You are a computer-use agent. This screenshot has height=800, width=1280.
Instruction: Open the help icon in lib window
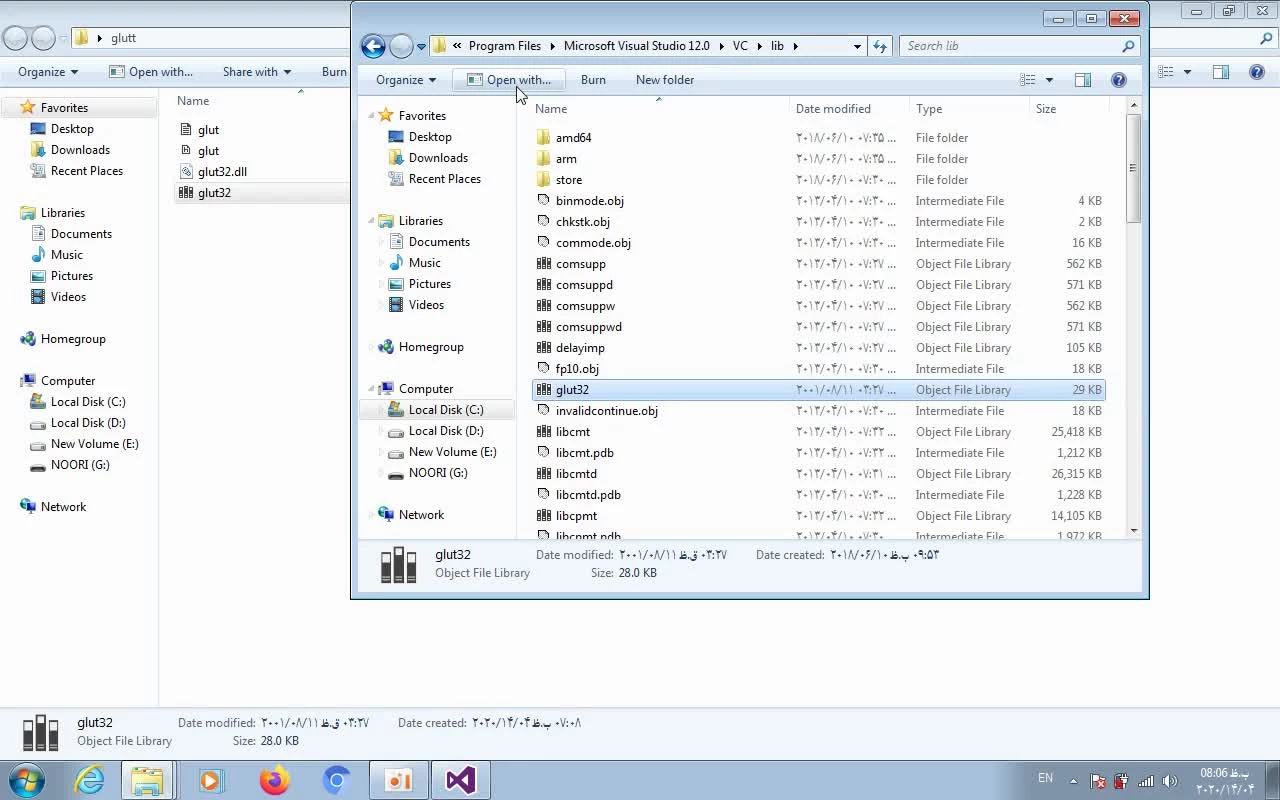(x=1119, y=80)
